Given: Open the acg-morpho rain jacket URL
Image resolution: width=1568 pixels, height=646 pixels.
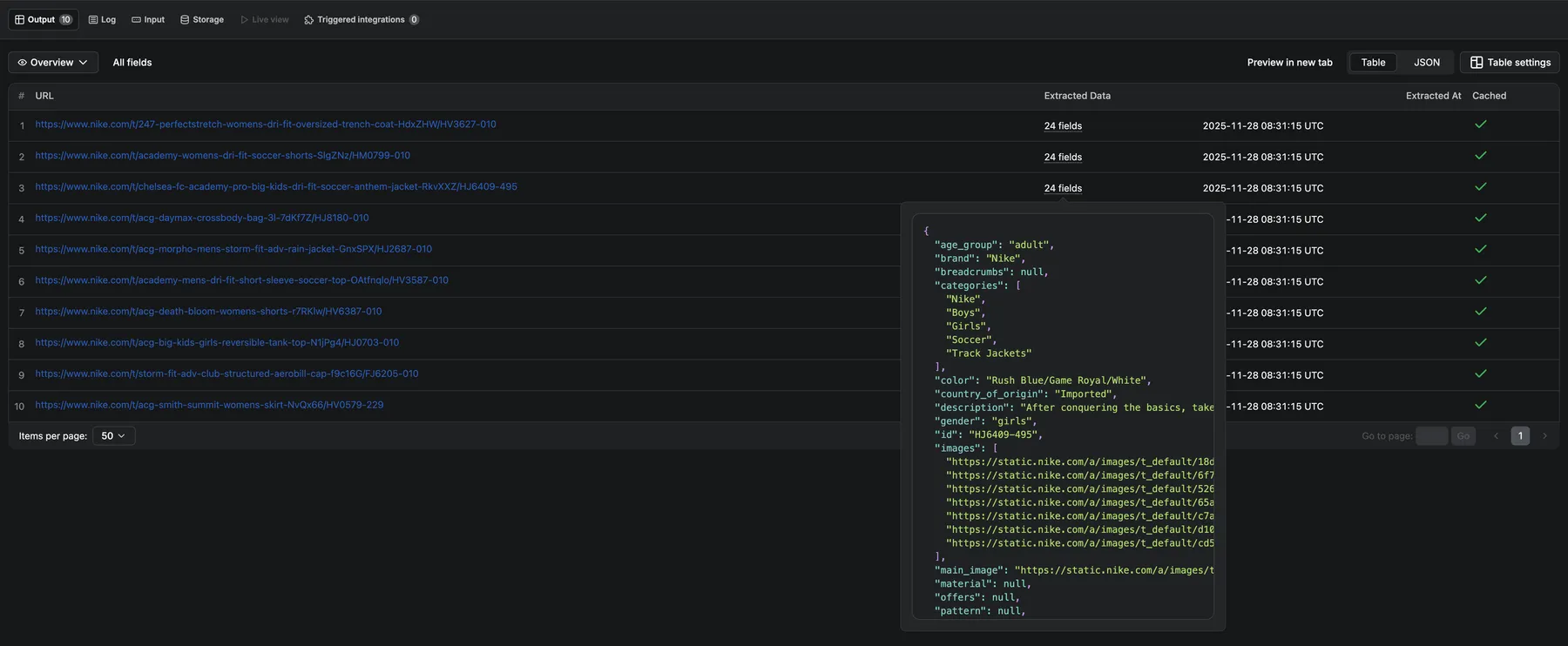Looking at the screenshot, I should click(233, 249).
